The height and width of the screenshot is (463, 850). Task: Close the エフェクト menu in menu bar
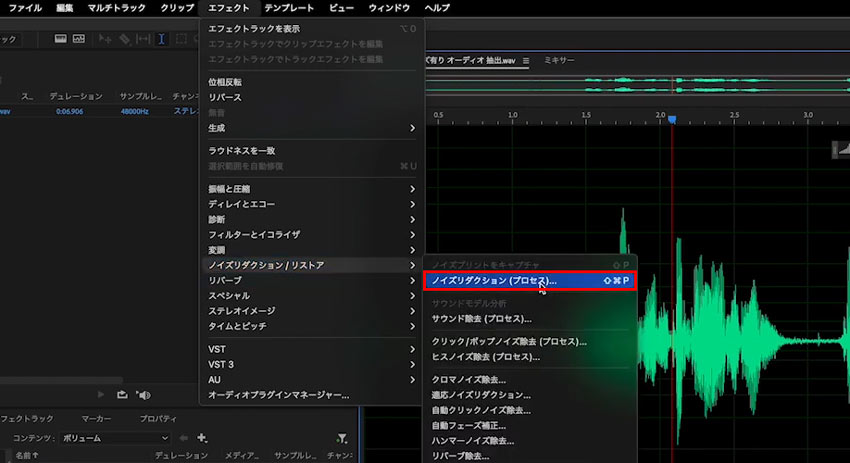(x=229, y=8)
